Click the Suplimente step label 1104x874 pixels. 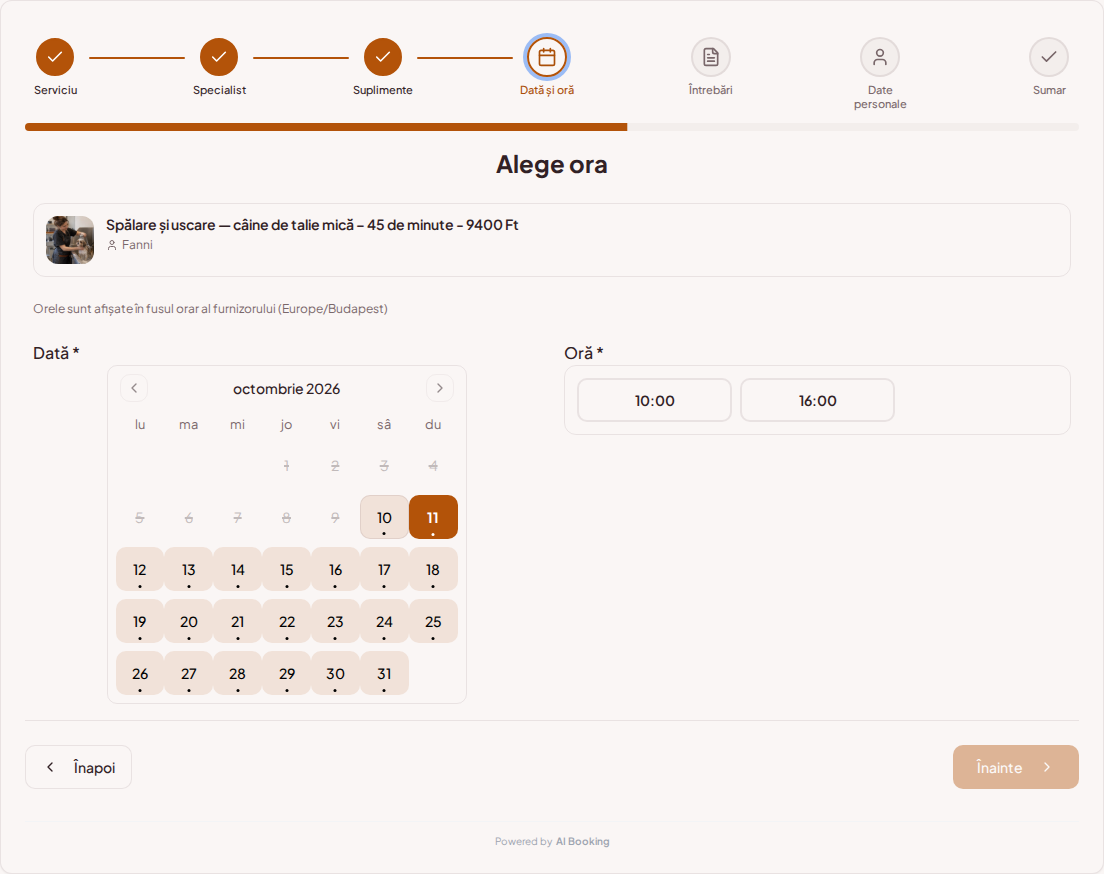[x=383, y=90]
